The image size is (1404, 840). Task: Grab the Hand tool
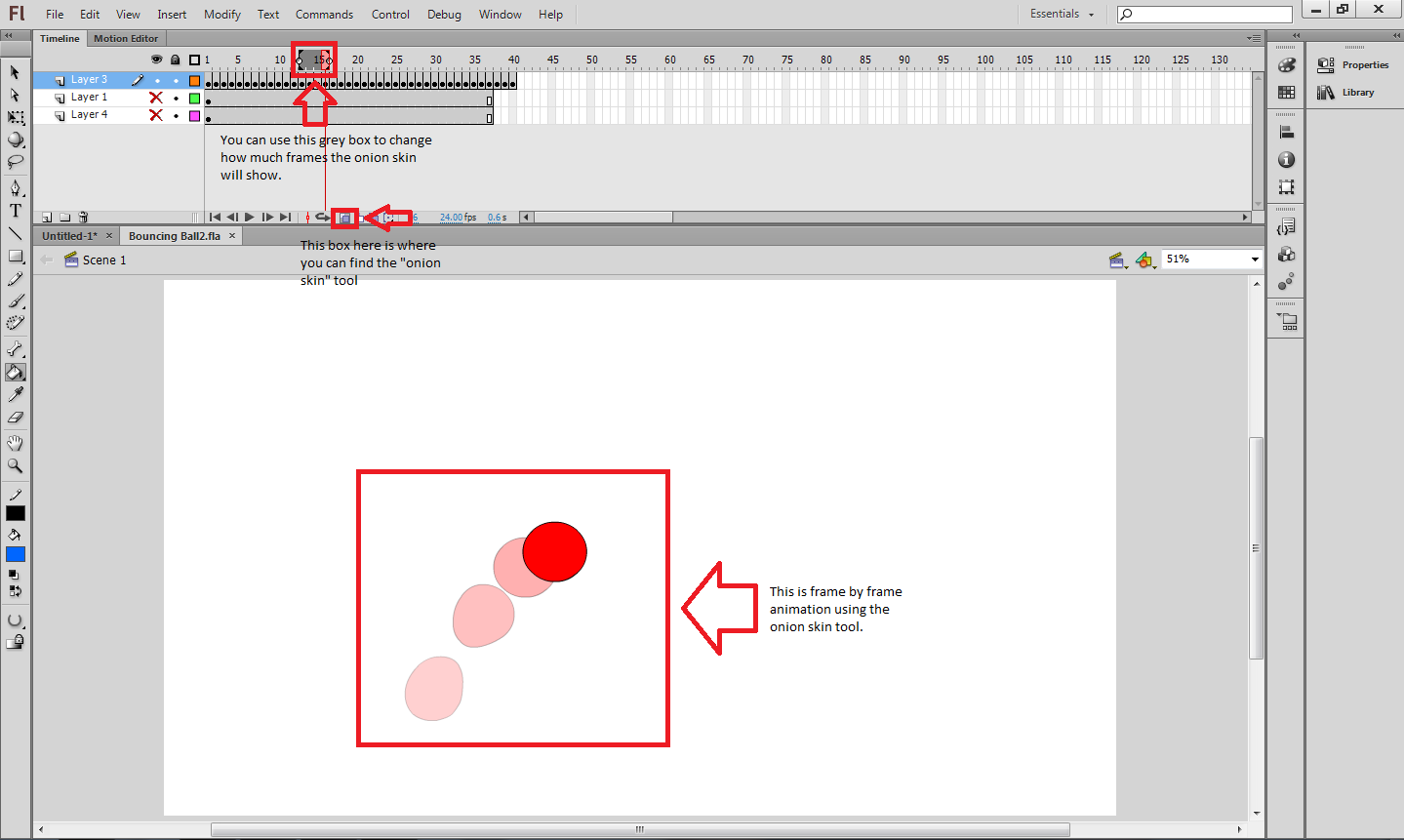pos(15,441)
